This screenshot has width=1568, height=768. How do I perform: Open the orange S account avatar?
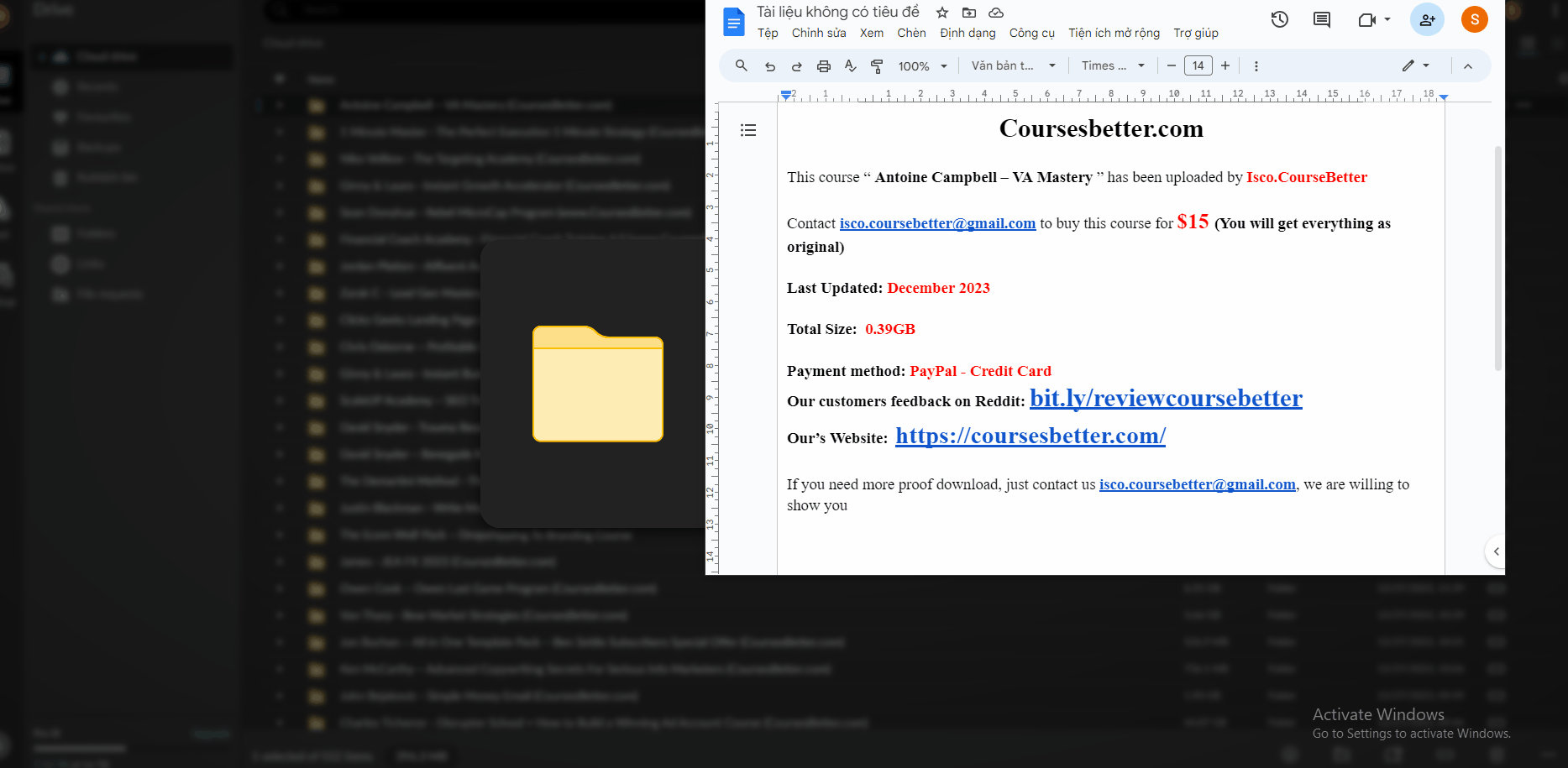[1475, 19]
